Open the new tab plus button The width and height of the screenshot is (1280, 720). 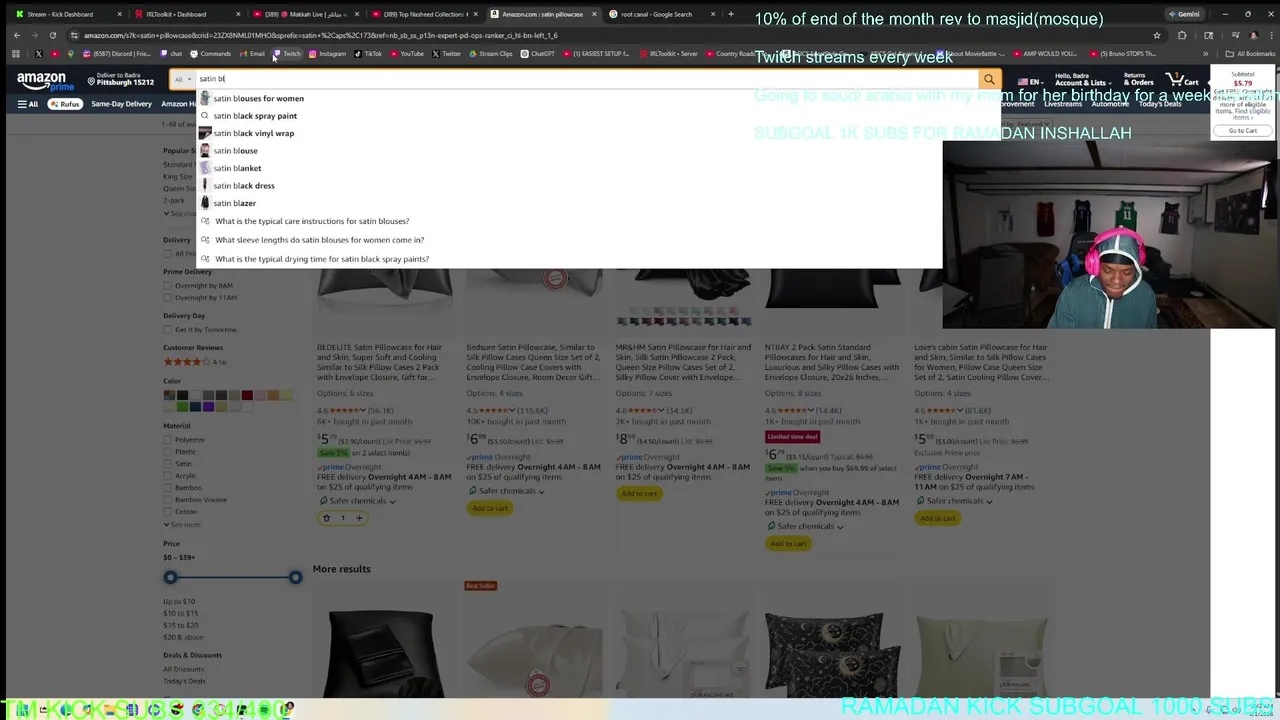pyautogui.click(x=731, y=14)
